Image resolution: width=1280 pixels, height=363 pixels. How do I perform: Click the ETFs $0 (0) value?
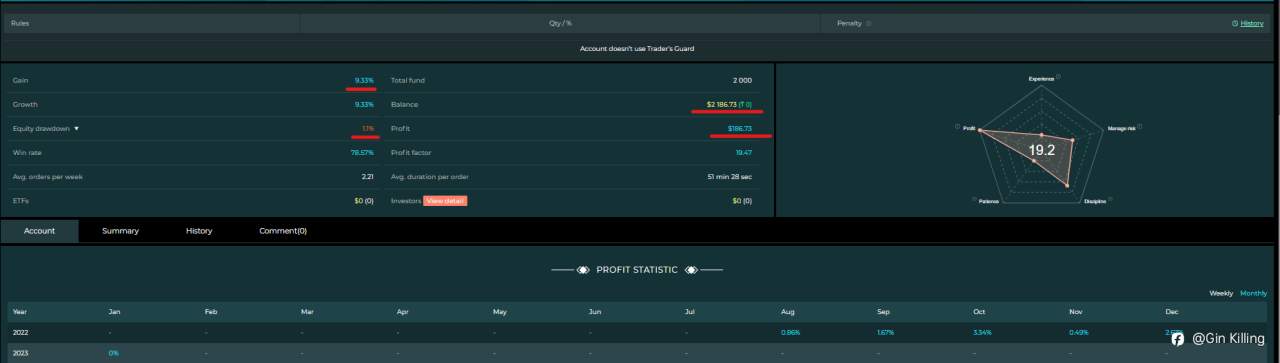363,201
